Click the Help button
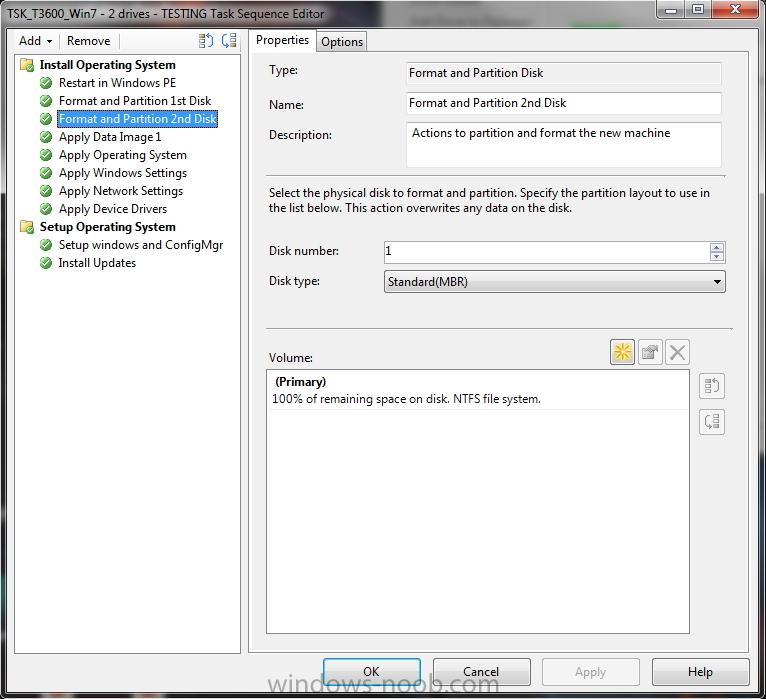 701,672
